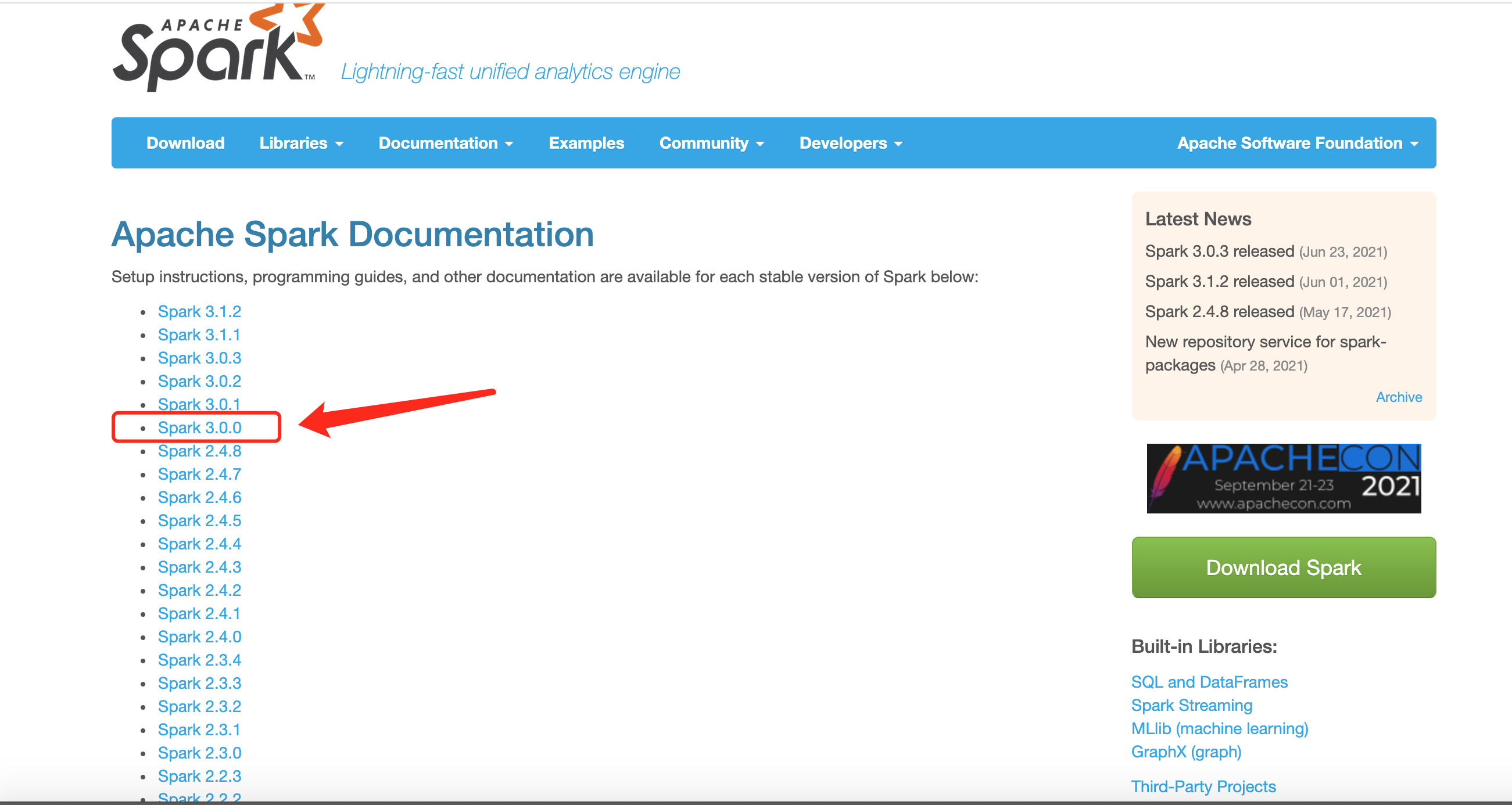Expand the Documentation dropdown menu
1512x805 pixels.
click(x=446, y=143)
